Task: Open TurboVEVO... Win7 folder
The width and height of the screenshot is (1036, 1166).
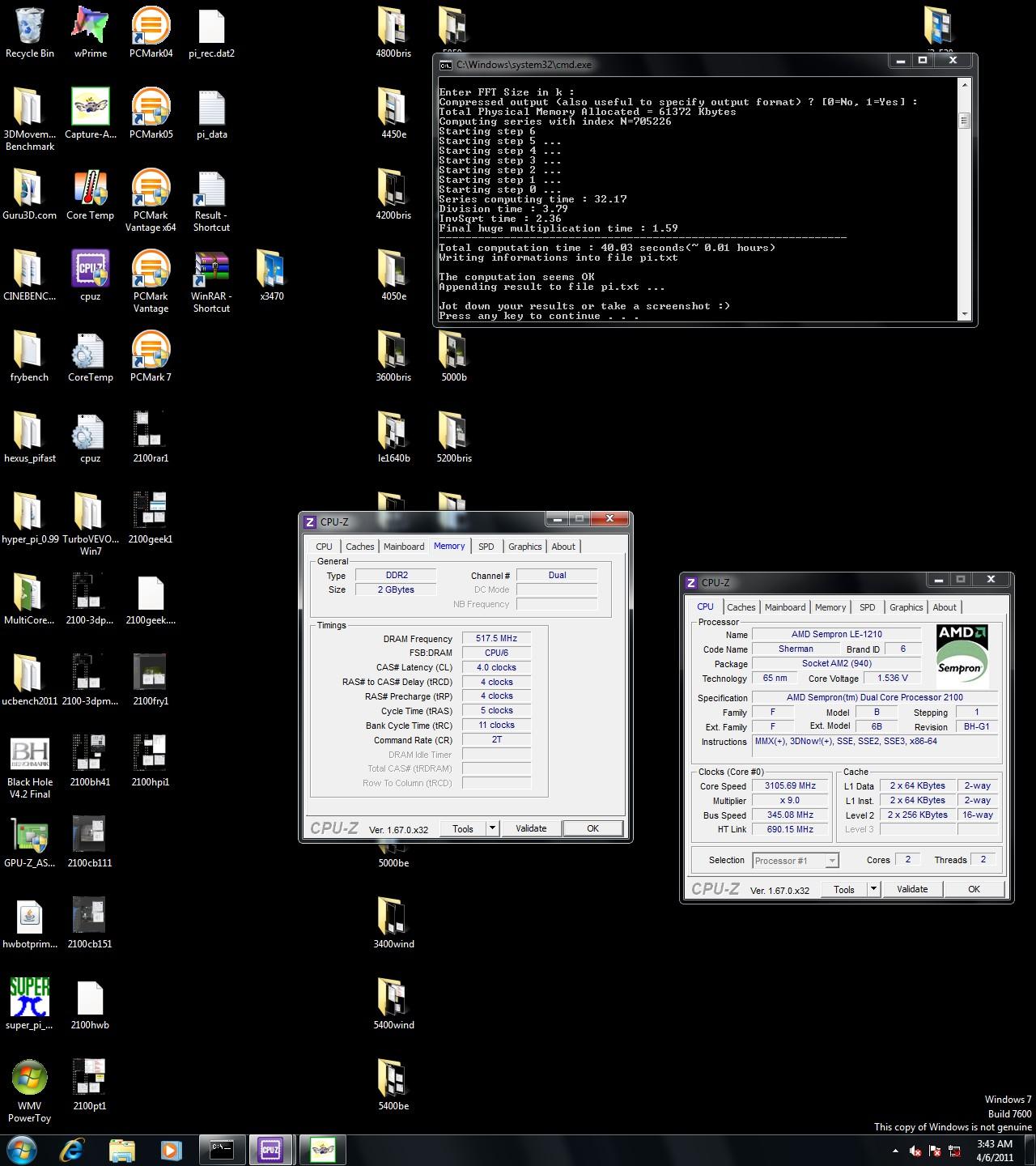Action: [90, 524]
